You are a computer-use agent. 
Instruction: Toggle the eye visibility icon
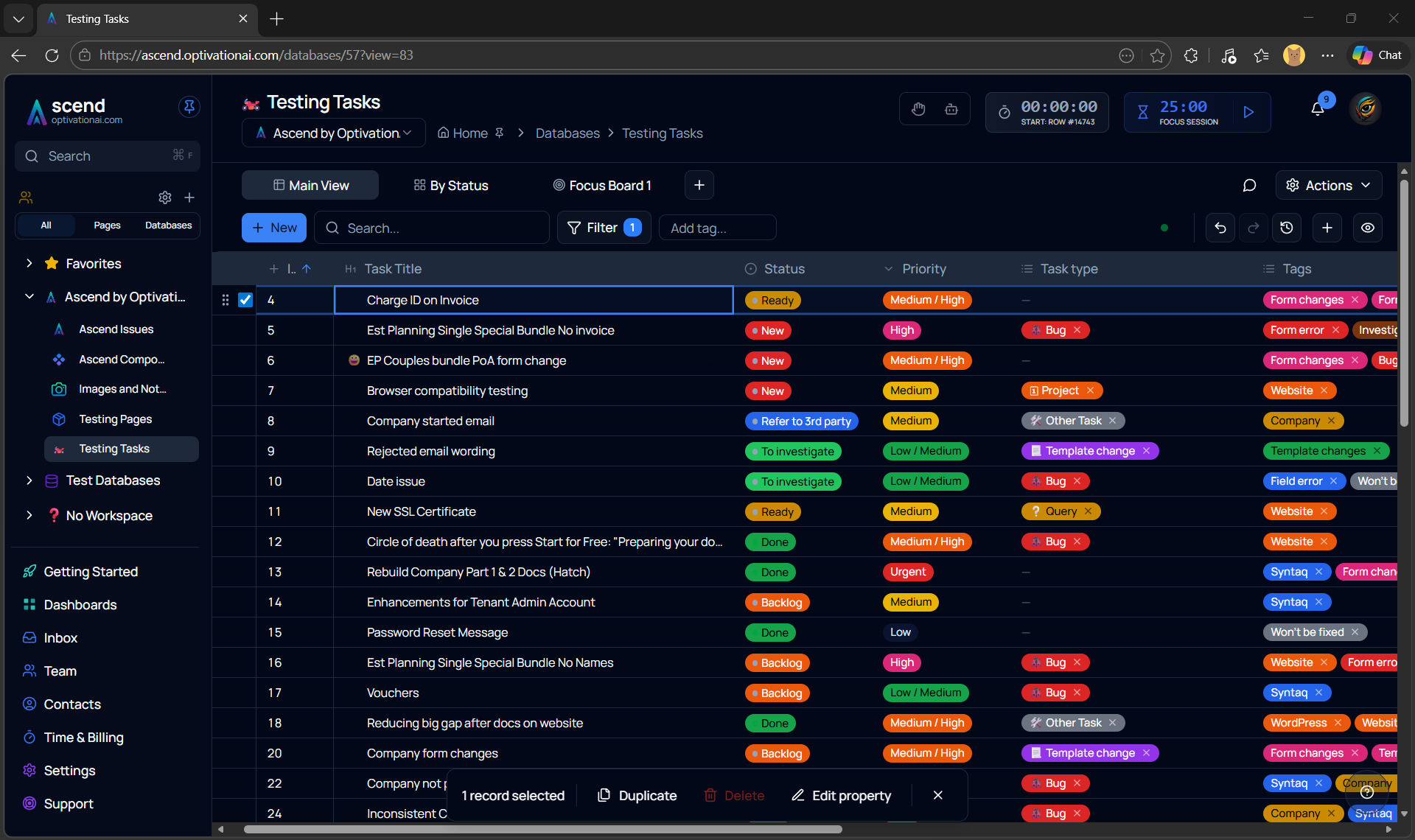point(1368,228)
